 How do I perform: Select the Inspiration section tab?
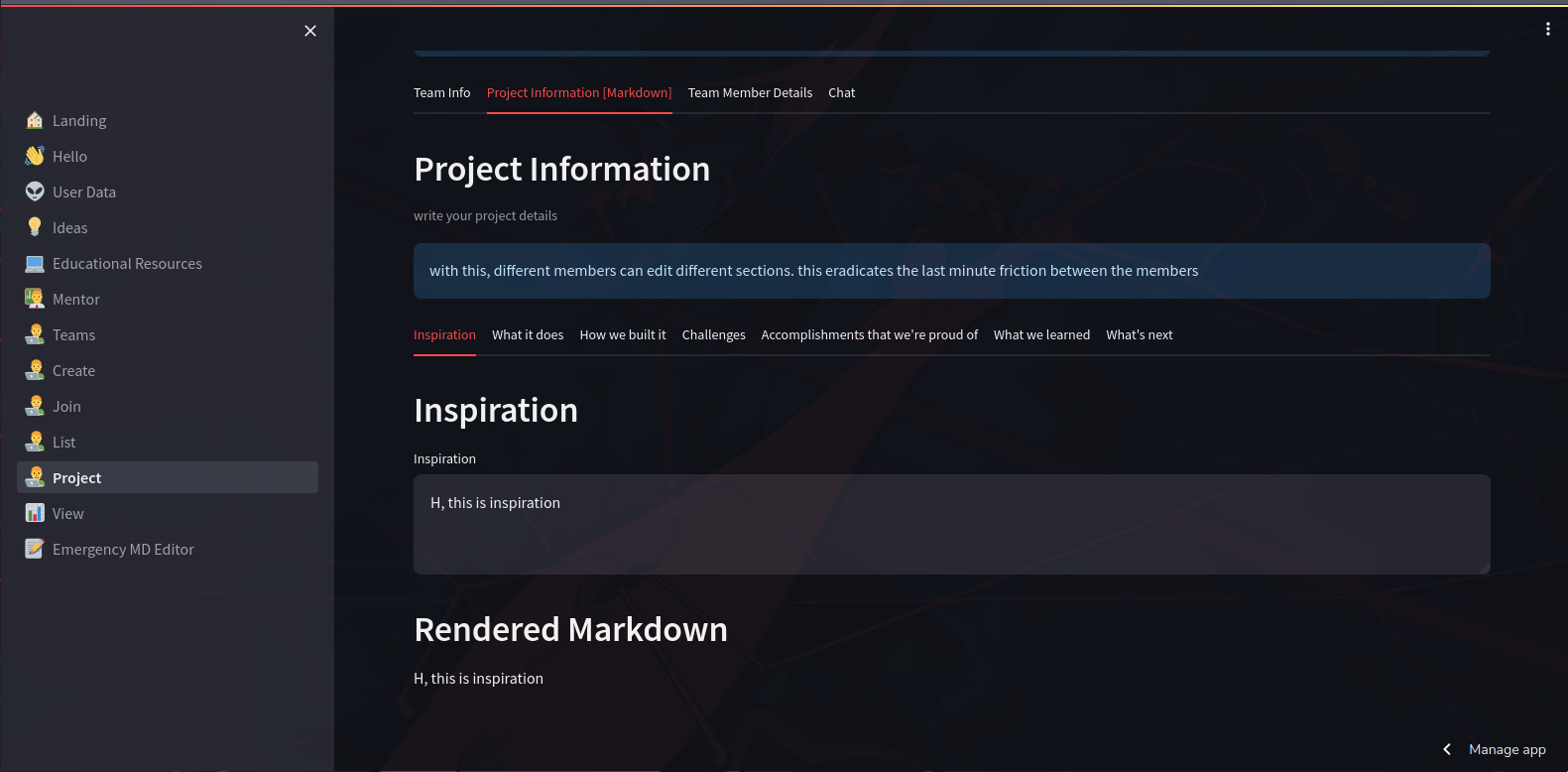[444, 334]
